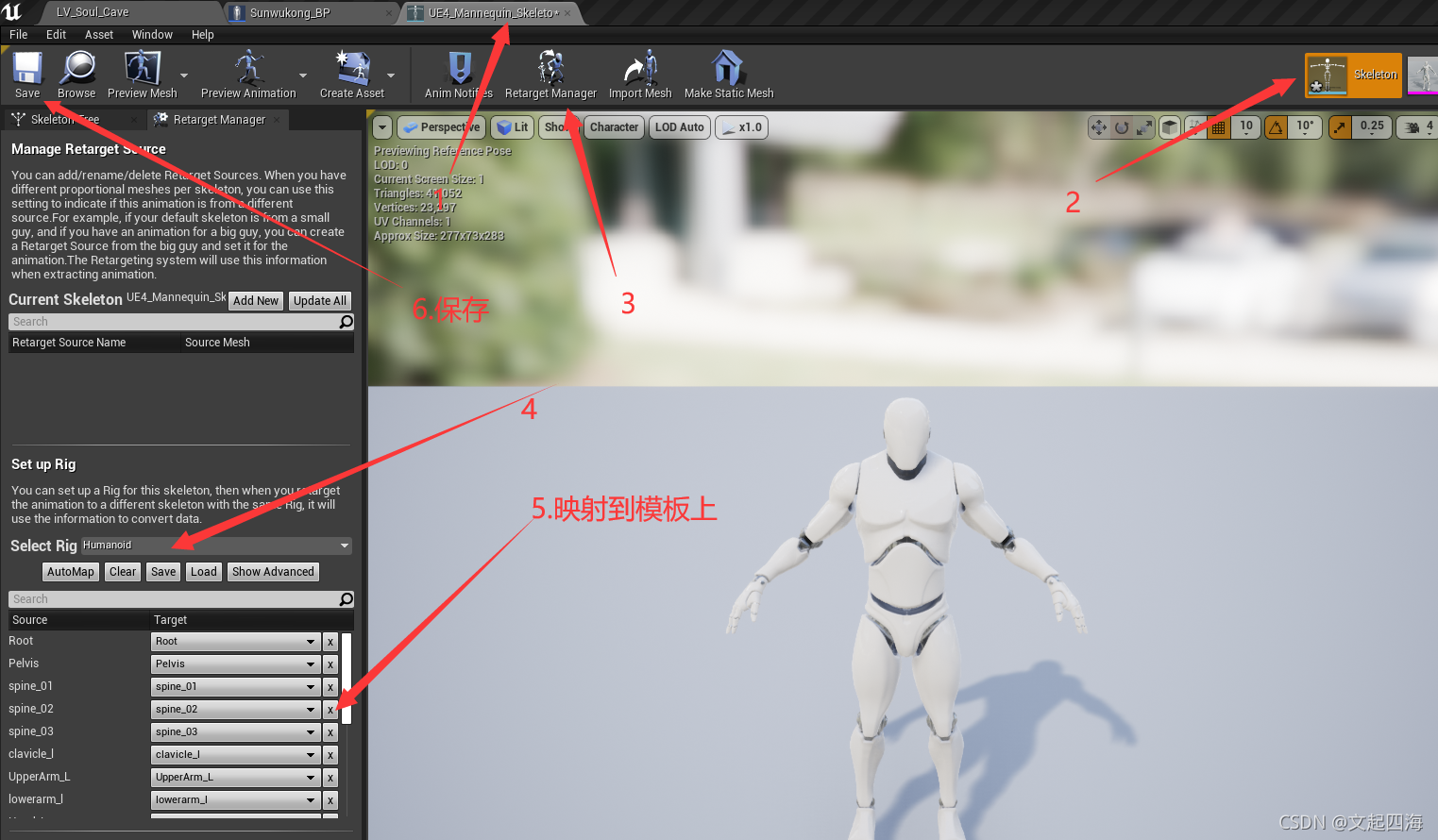The width and height of the screenshot is (1438, 840).
Task: Open Preview Animation dropdown arrow
Action: 303,76
